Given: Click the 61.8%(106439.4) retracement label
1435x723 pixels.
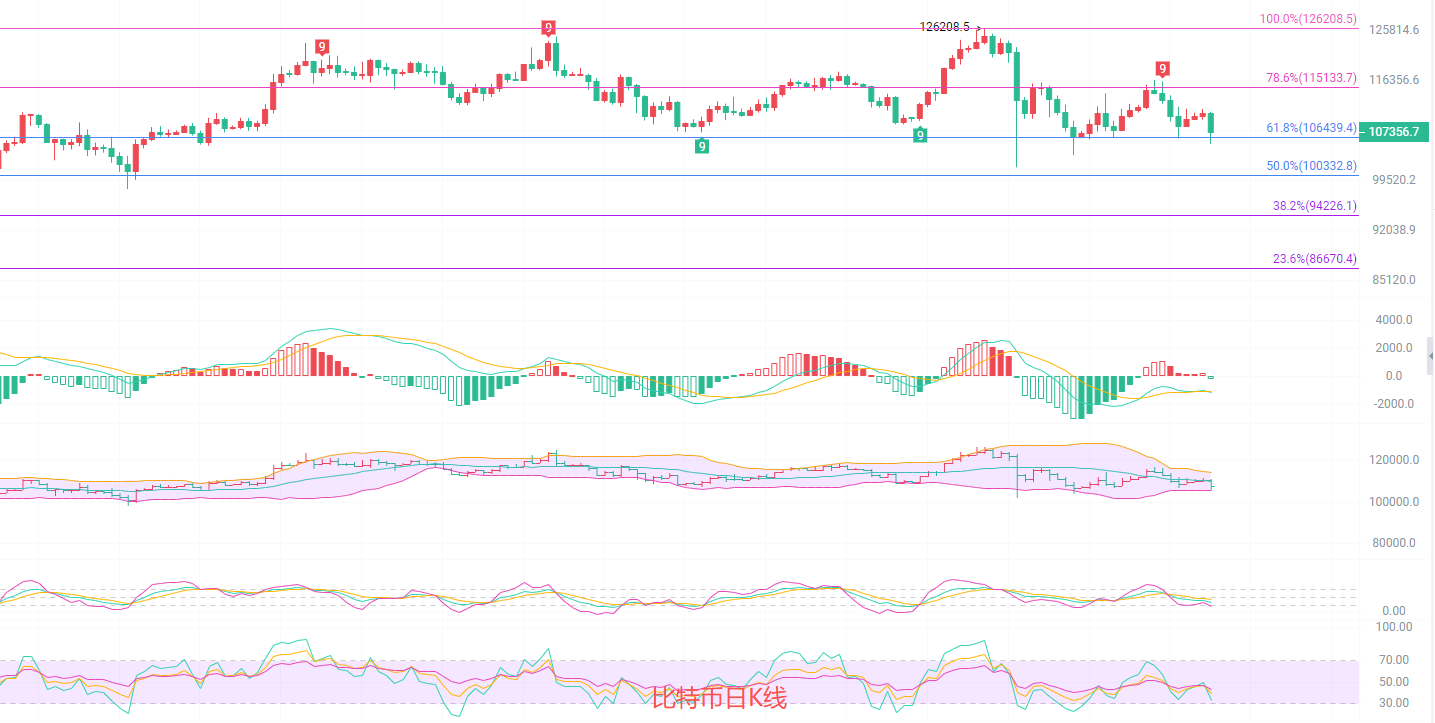Looking at the screenshot, I should 1311,127.
